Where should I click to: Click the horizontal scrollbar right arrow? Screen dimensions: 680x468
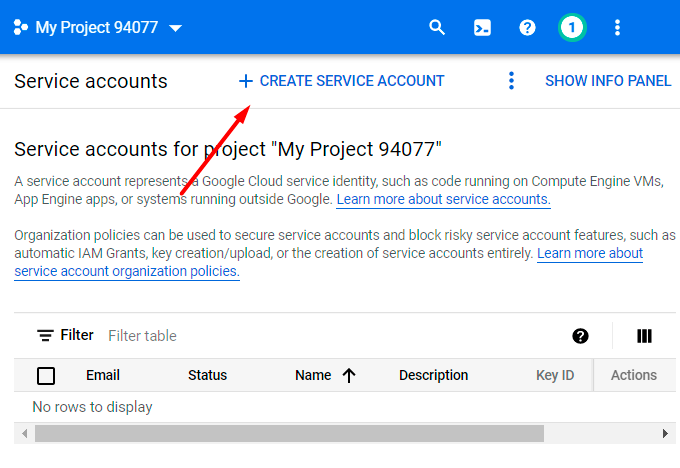click(x=665, y=434)
